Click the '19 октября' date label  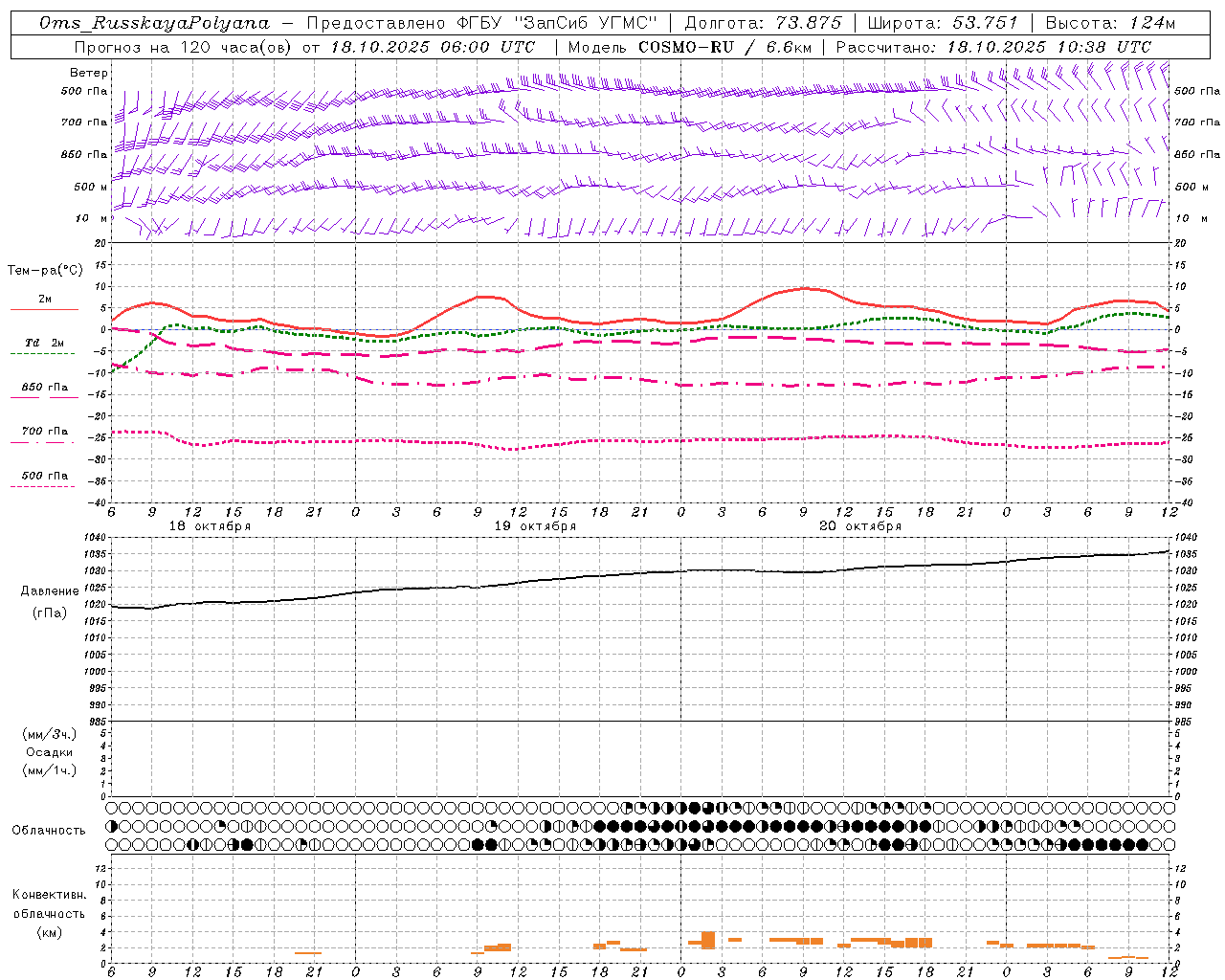(535, 526)
